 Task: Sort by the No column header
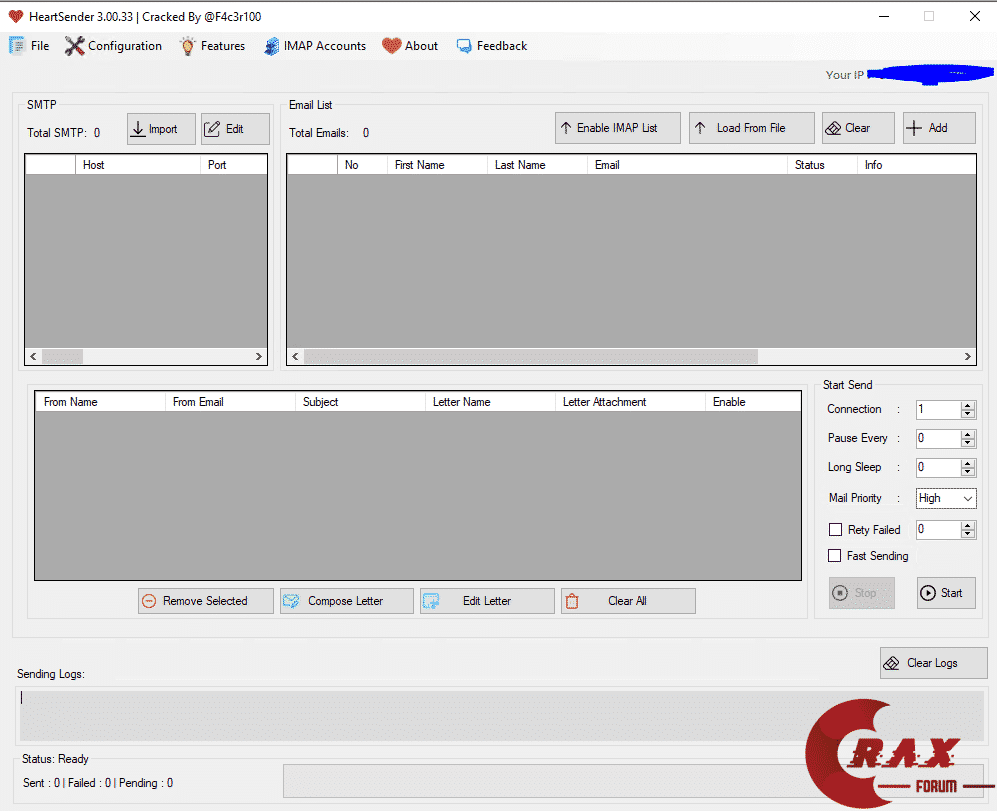pyautogui.click(x=362, y=165)
